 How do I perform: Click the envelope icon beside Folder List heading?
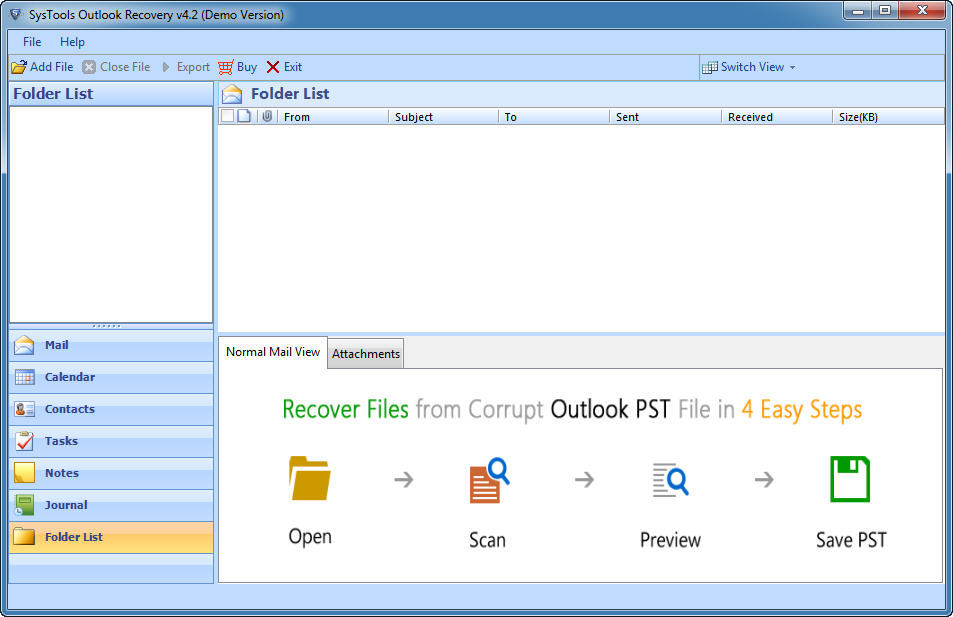coord(232,94)
